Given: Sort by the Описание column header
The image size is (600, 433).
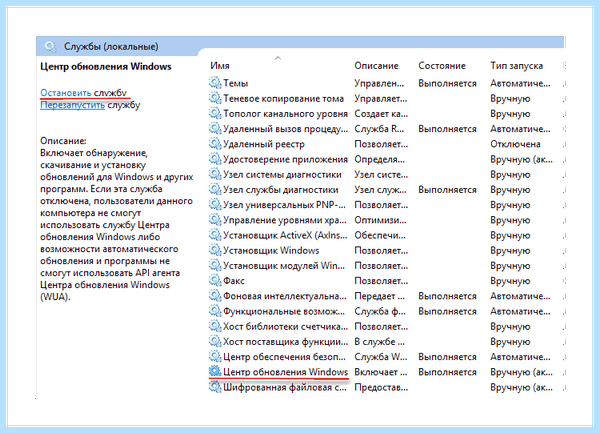Looking at the screenshot, I should 376,66.
